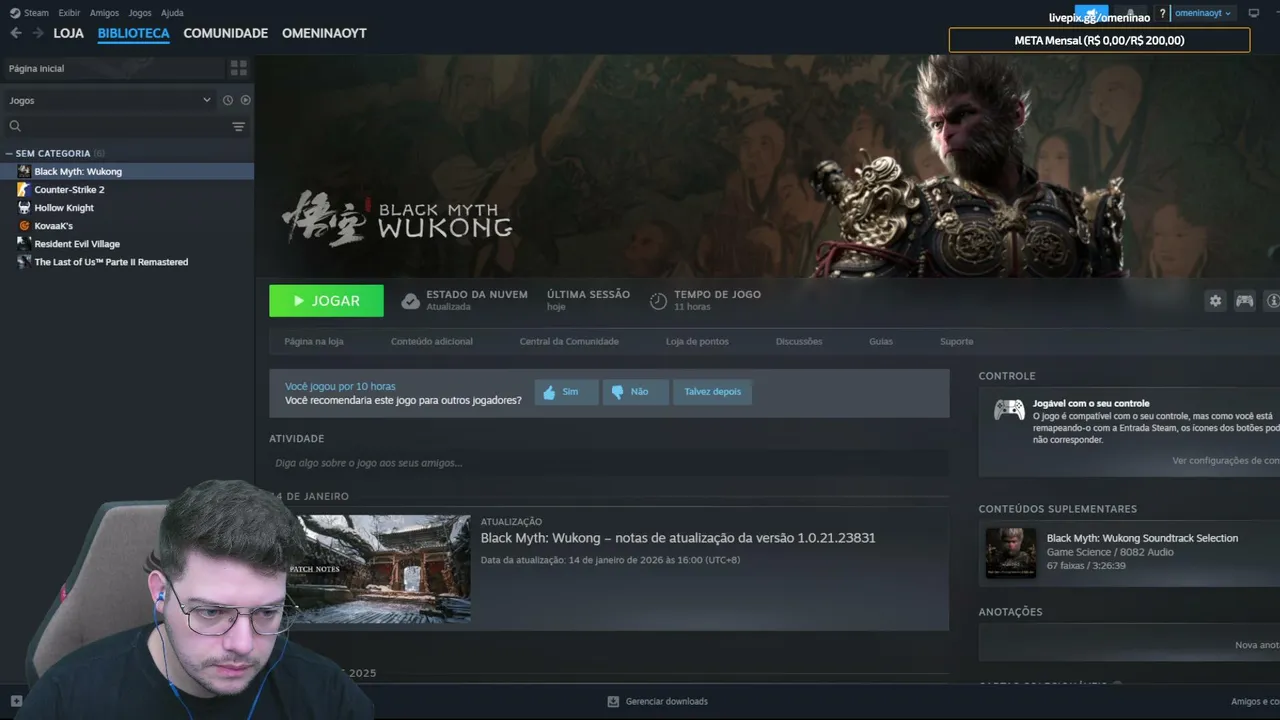1280x720 pixels.
Task: Open the Jogos menu in the menu bar
Action: click(x=140, y=13)
